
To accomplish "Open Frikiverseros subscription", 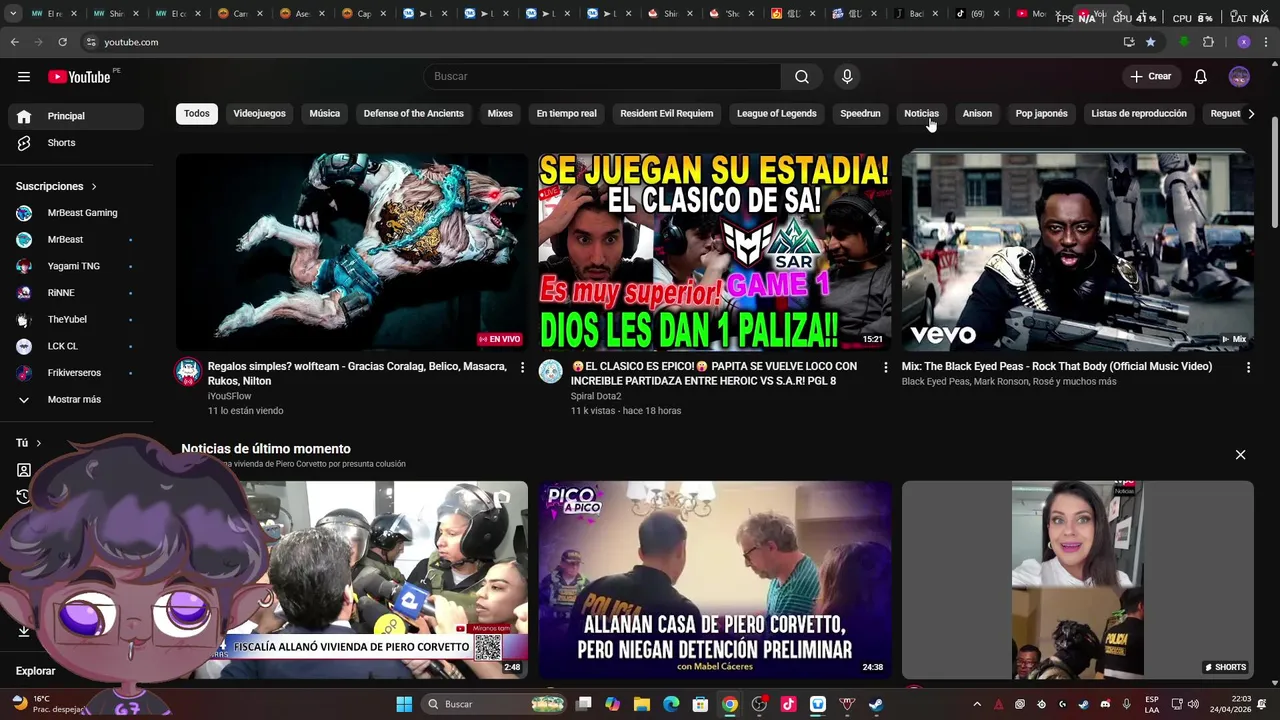I will point(76,373).
